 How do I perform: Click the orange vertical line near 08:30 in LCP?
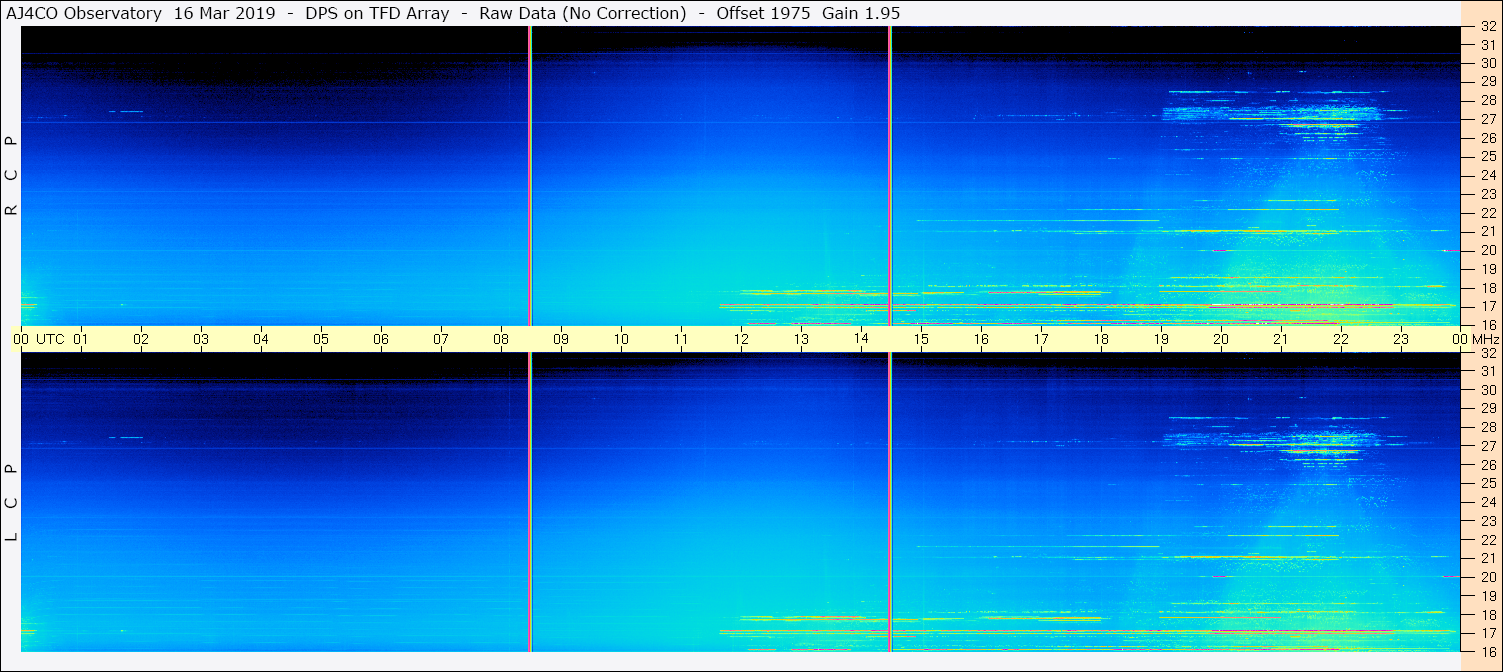click(x=530, y=502)
